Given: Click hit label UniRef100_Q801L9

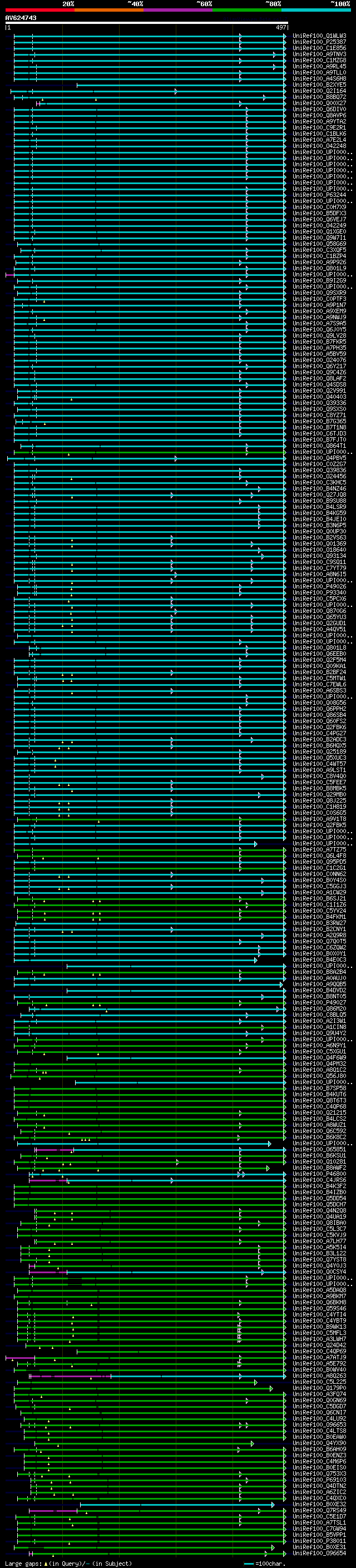Looking at the screenshot, I should pos(319,269).
